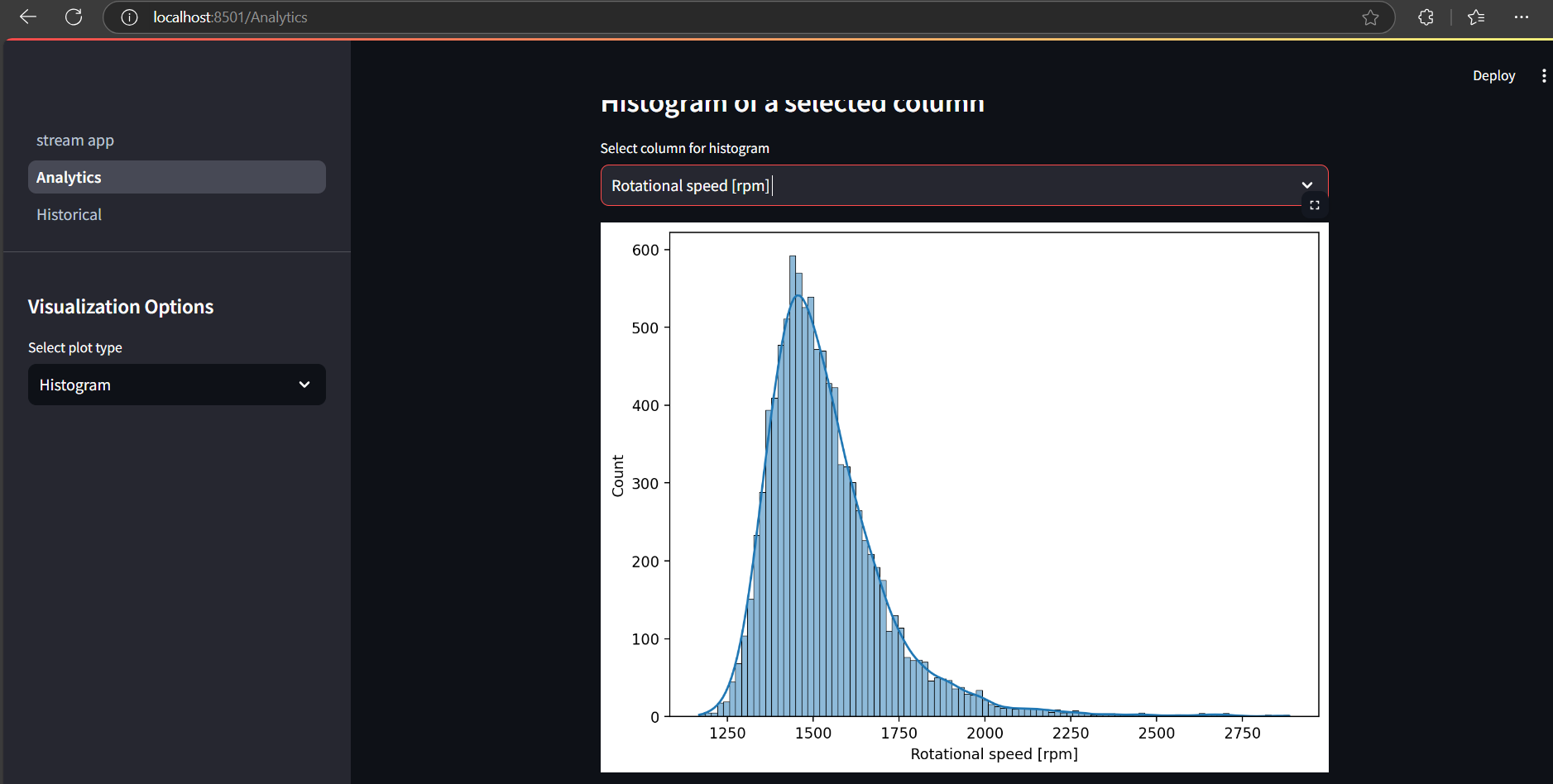Click the 400 y-axis tick label
This screenshot has width=1553, height=784.
(645, 405)
